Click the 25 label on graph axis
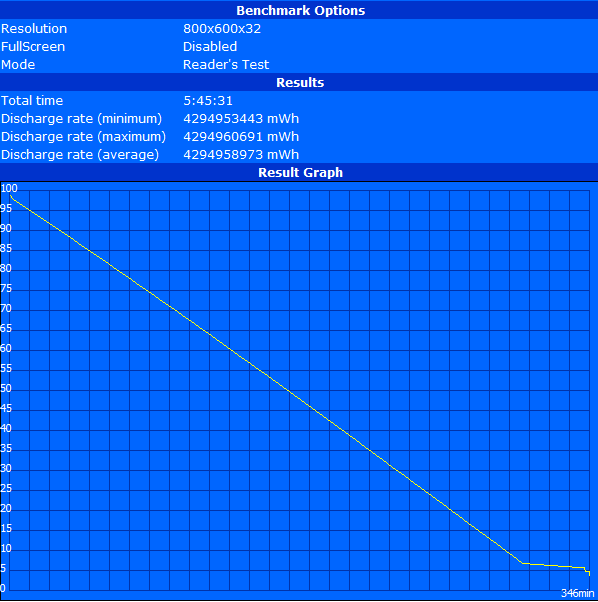Viewport: 598px width, 602px height. point(6,488)
